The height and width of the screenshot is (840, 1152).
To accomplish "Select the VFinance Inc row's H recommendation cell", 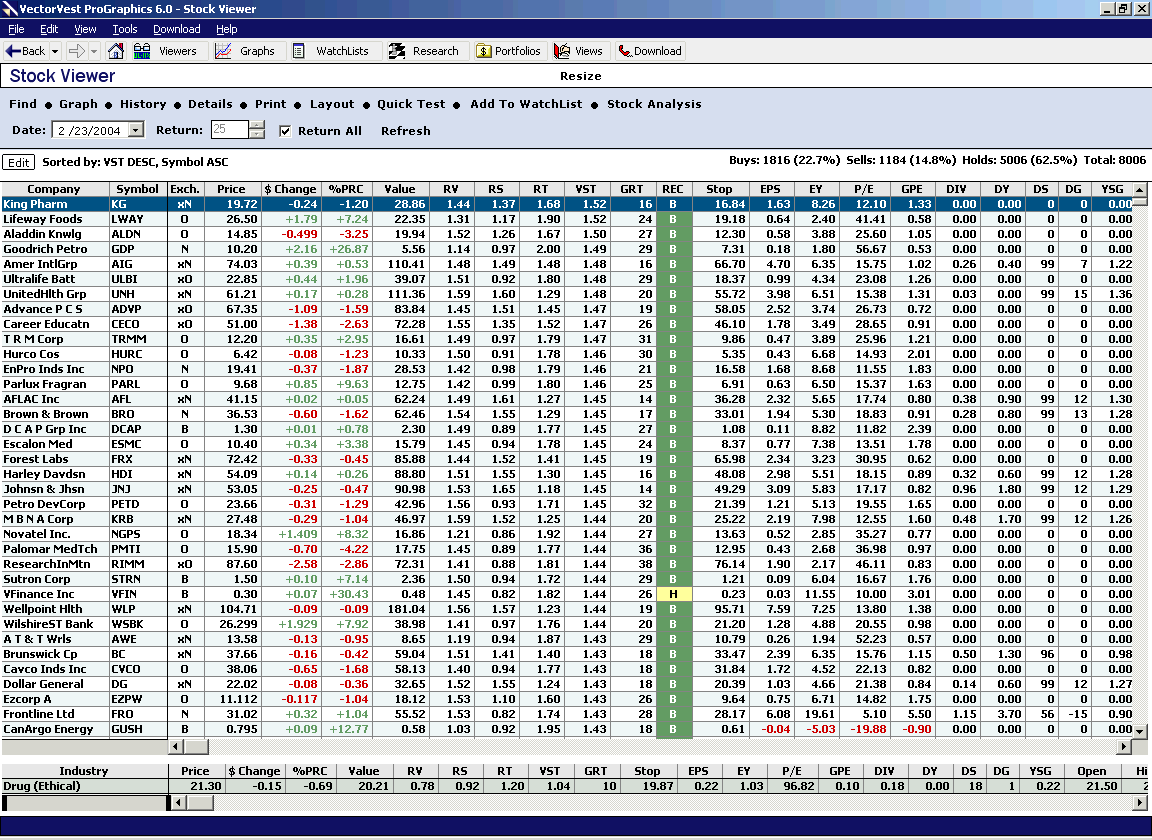I will [673, 594].
